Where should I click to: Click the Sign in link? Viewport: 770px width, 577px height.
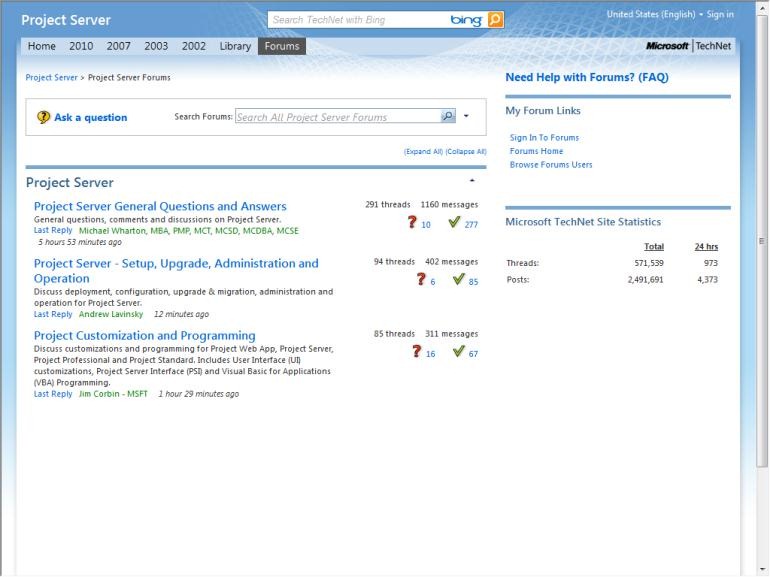pos(720,14)
